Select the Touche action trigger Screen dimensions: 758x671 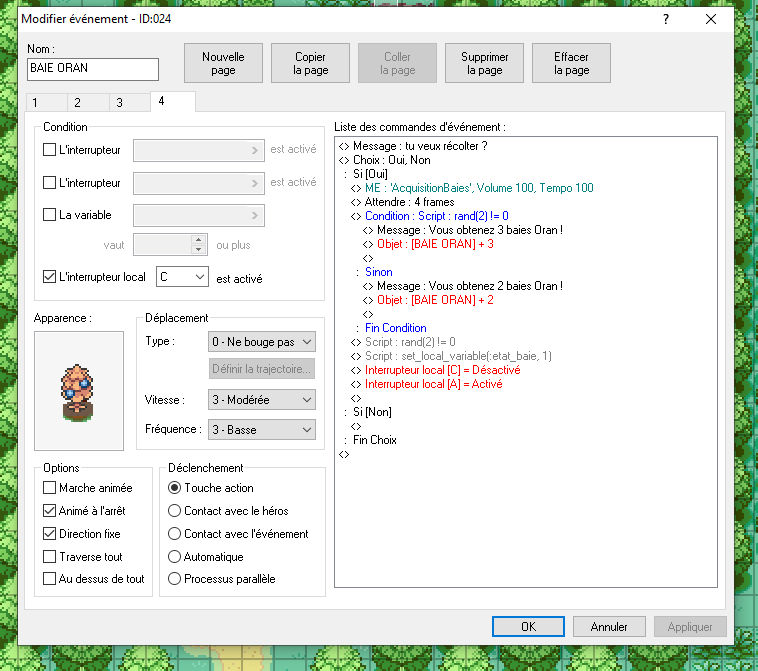pyautogui.click(x=175, y=487)
